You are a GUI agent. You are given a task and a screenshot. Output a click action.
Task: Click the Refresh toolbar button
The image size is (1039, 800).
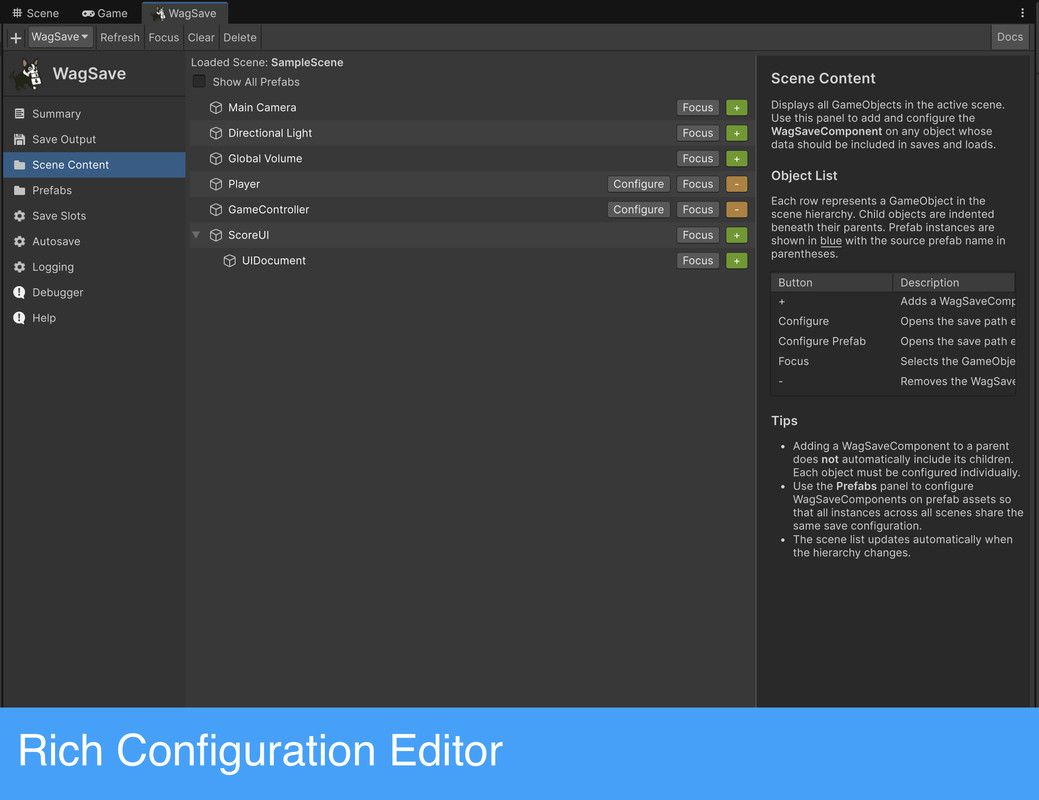[120, 38]
